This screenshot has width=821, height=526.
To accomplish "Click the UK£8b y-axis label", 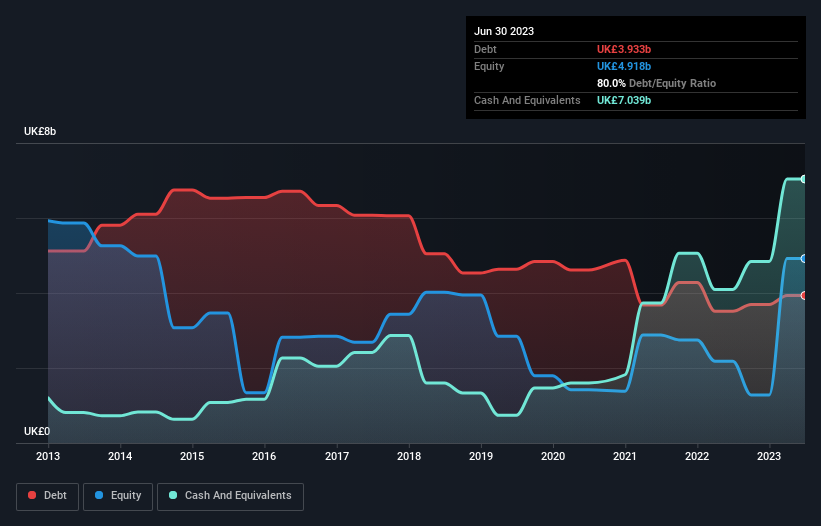I will click(40, 131).
